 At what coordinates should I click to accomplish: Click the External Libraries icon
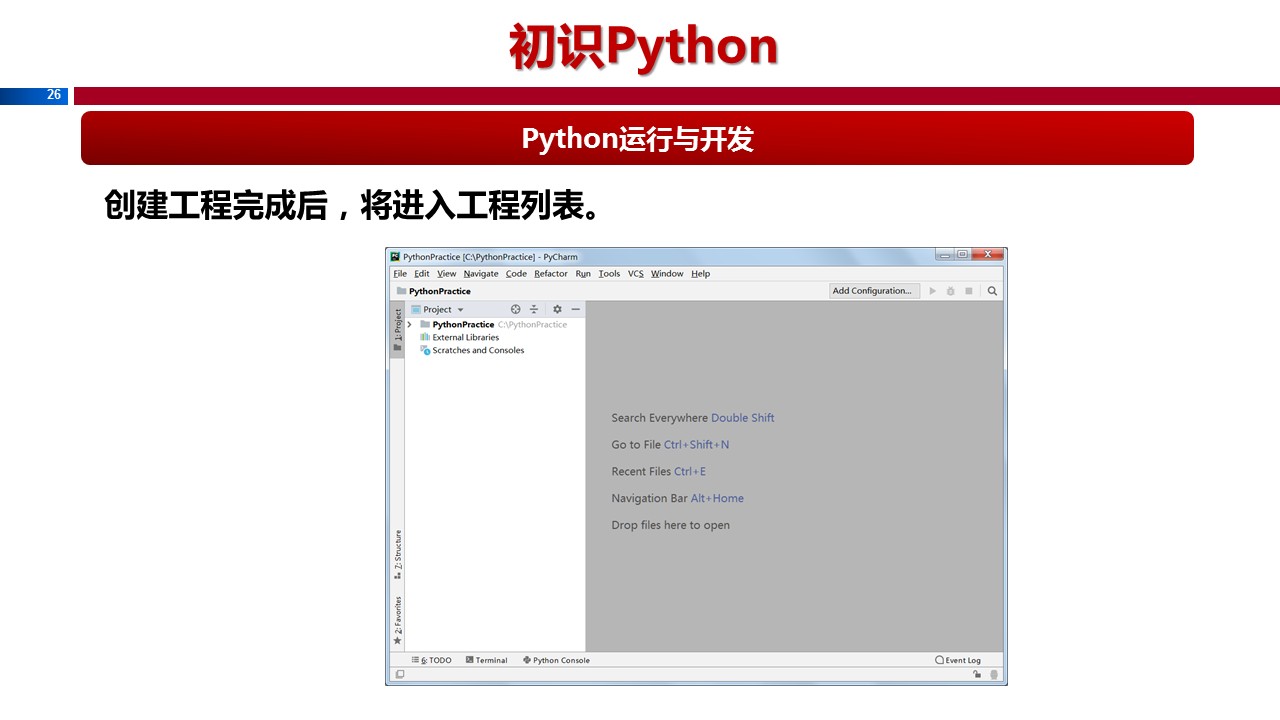pyautogui.click(x=425, y=337)
